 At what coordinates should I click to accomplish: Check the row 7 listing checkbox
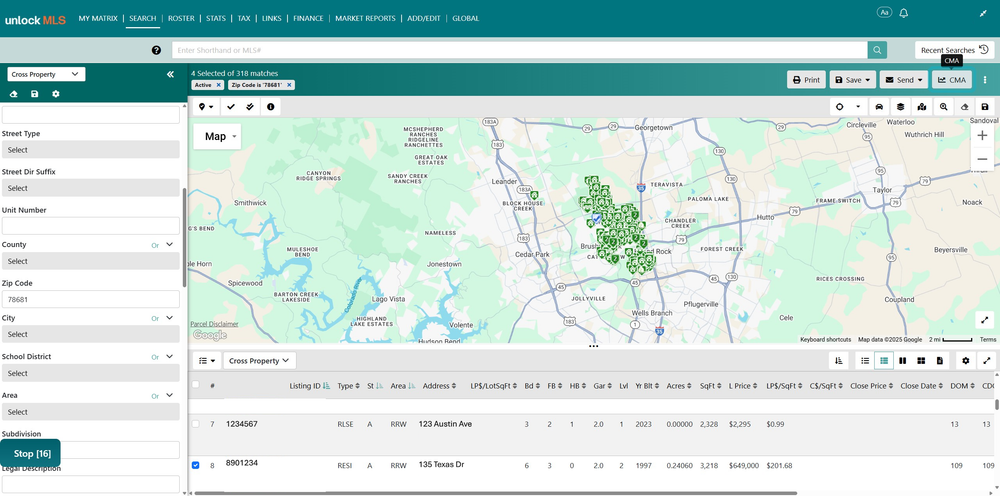(x=196, y=424)
